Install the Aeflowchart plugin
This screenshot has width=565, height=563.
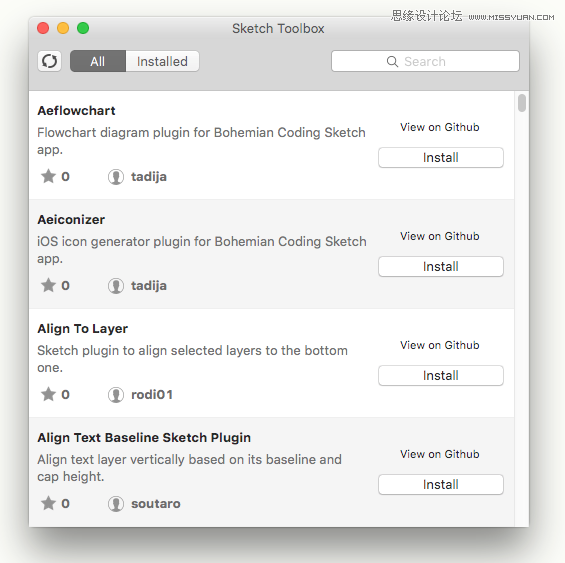tap(441, 158)
